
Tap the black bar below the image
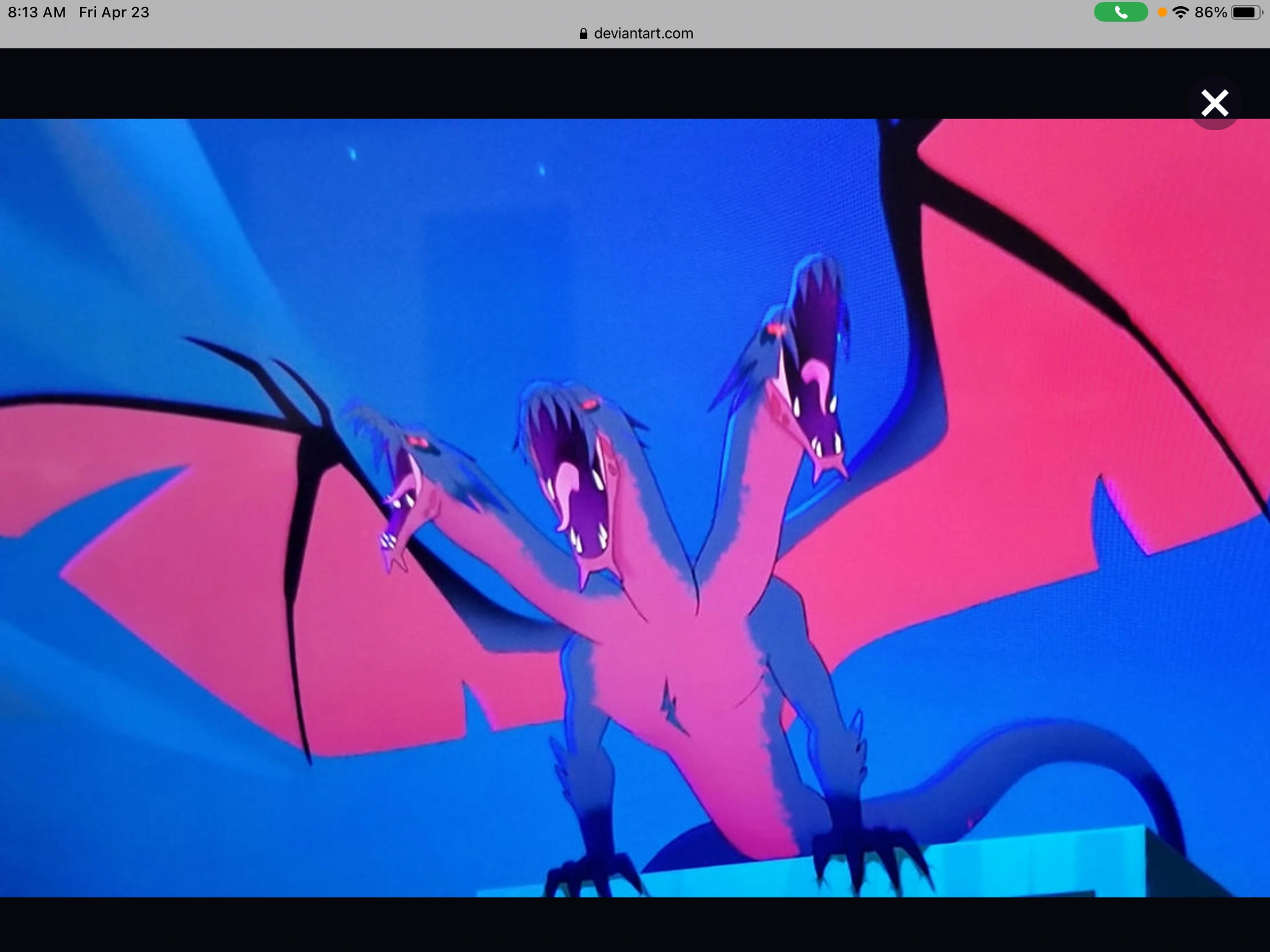pyautogui.click(x=635, y=925)
